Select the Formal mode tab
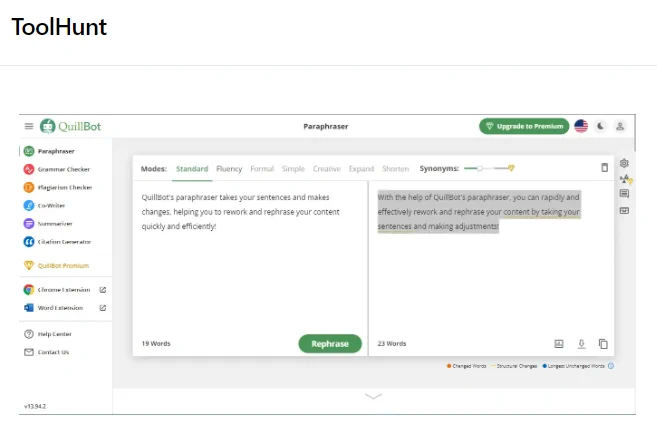The image size is (657, 428). tap(262, 169)
